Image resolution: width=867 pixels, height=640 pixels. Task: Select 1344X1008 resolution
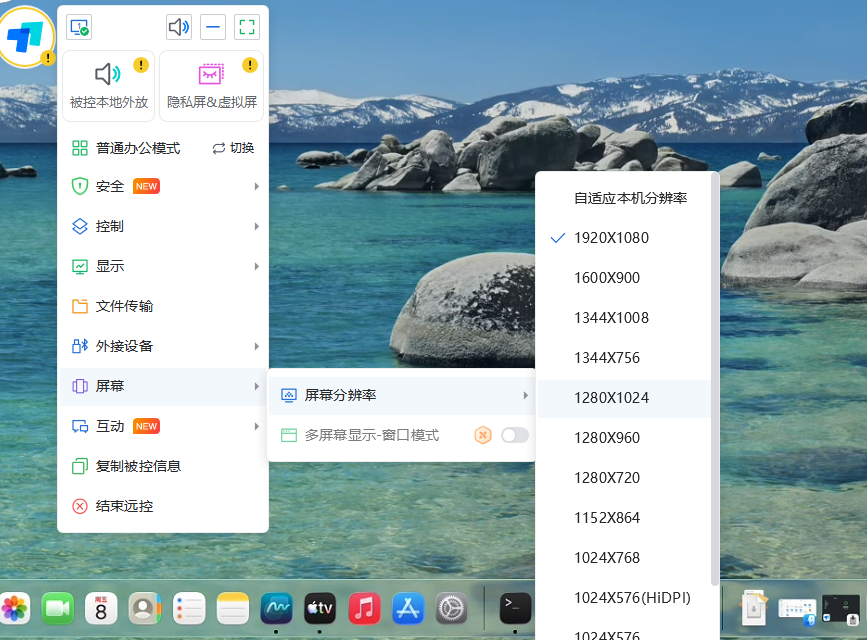(x=624, y=318)
